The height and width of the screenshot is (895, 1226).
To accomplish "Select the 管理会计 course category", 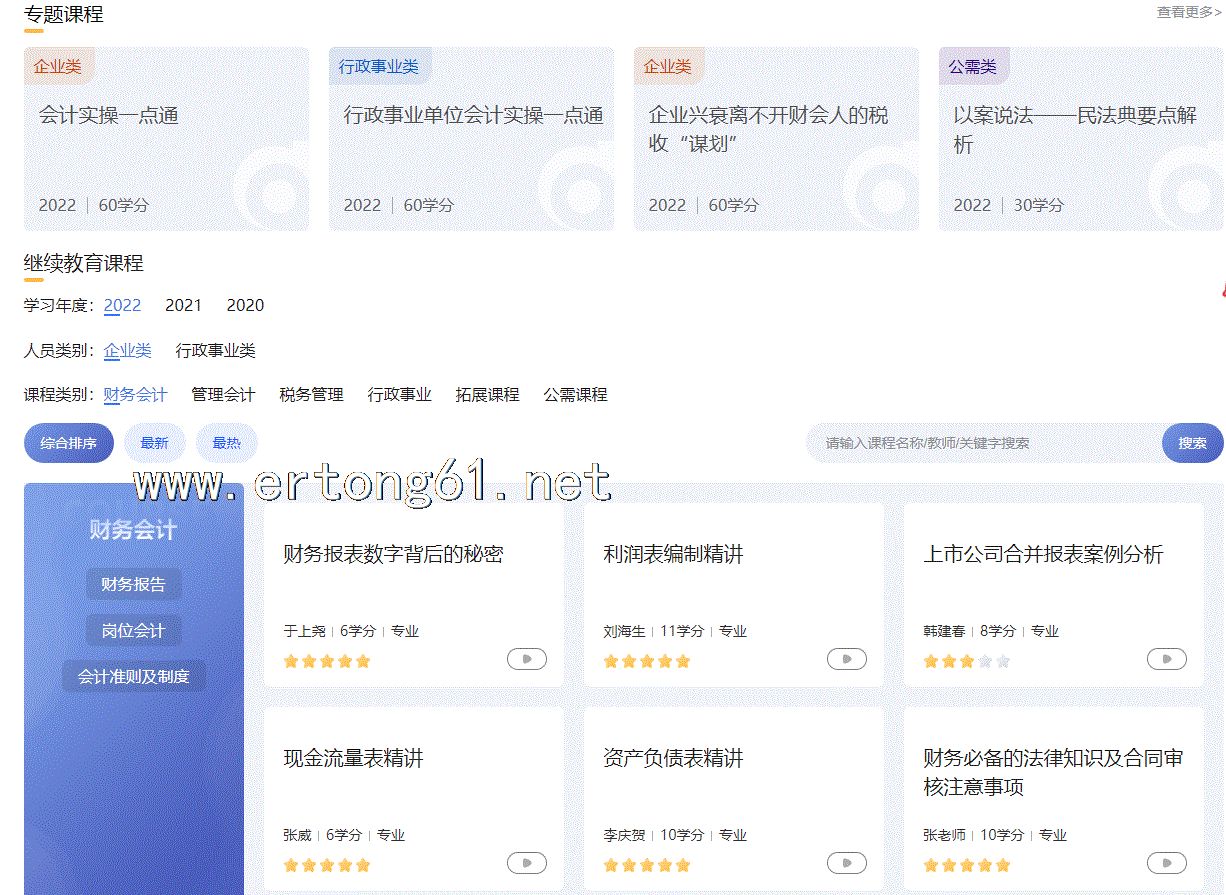I will 223,394.
